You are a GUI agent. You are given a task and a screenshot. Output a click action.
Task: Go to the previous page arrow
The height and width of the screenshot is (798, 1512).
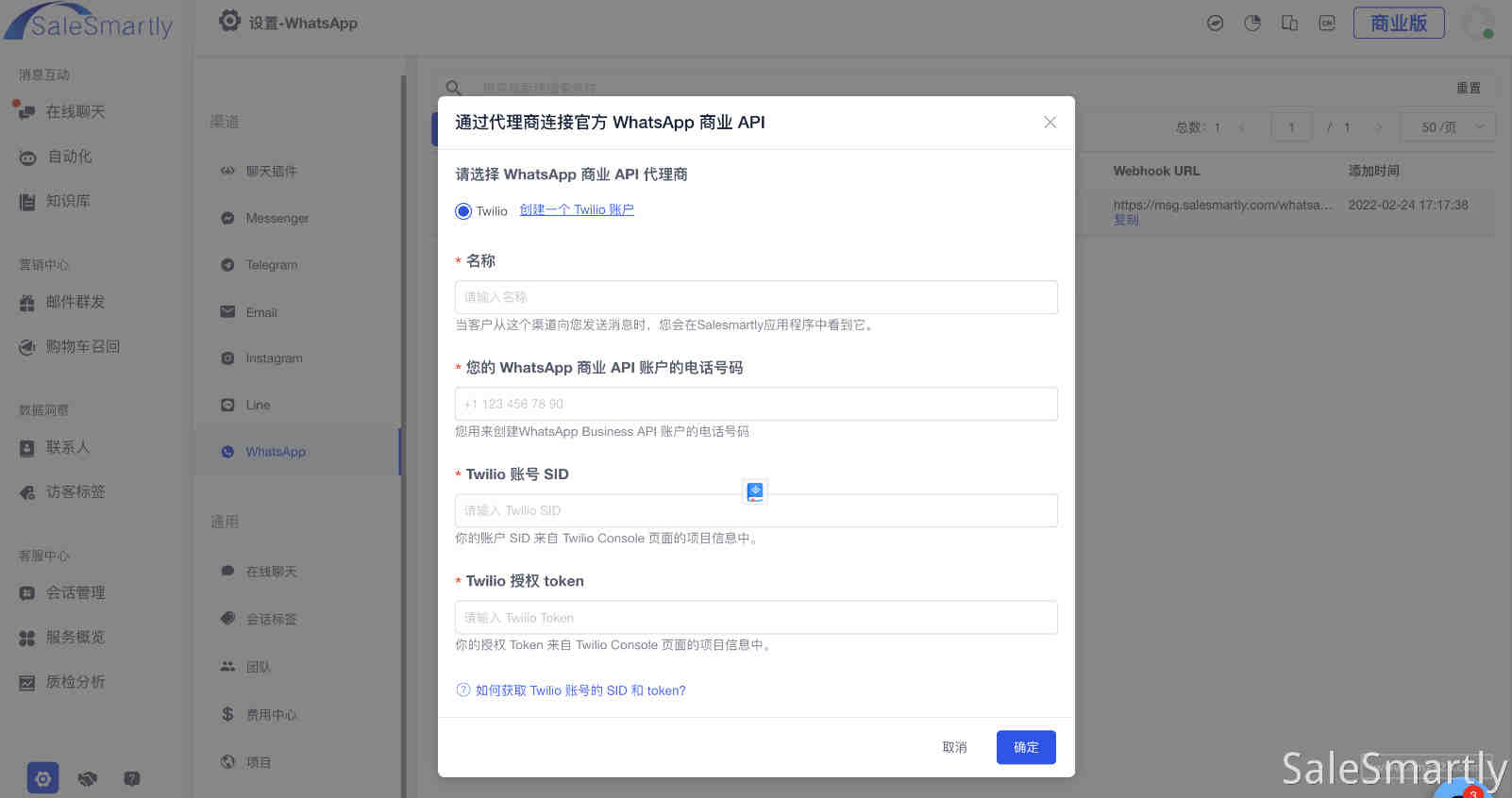pos(1241,127)
